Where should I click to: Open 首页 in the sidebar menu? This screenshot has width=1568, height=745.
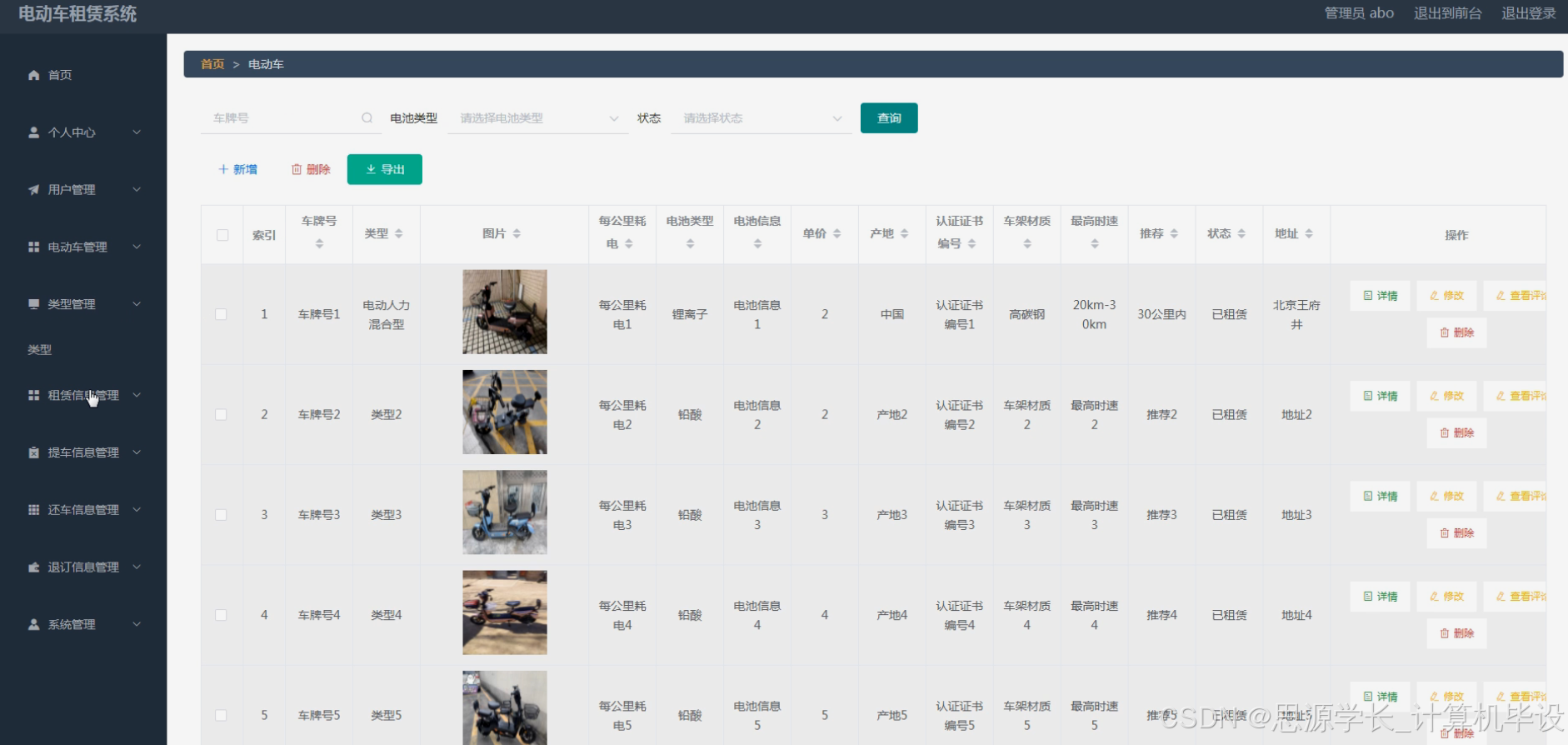pyautogui.click(x=60, y=75)
